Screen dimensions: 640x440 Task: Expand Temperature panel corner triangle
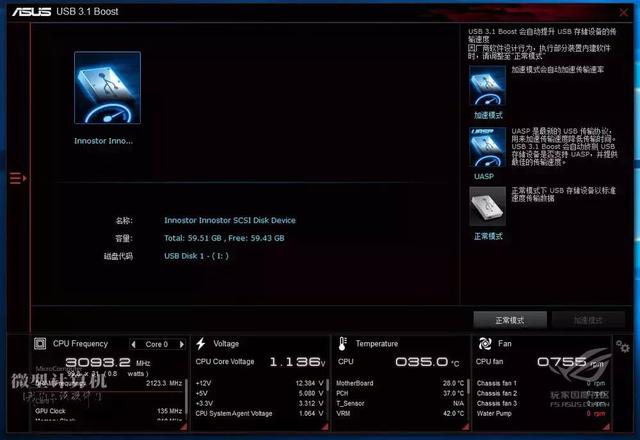(466, 427)
